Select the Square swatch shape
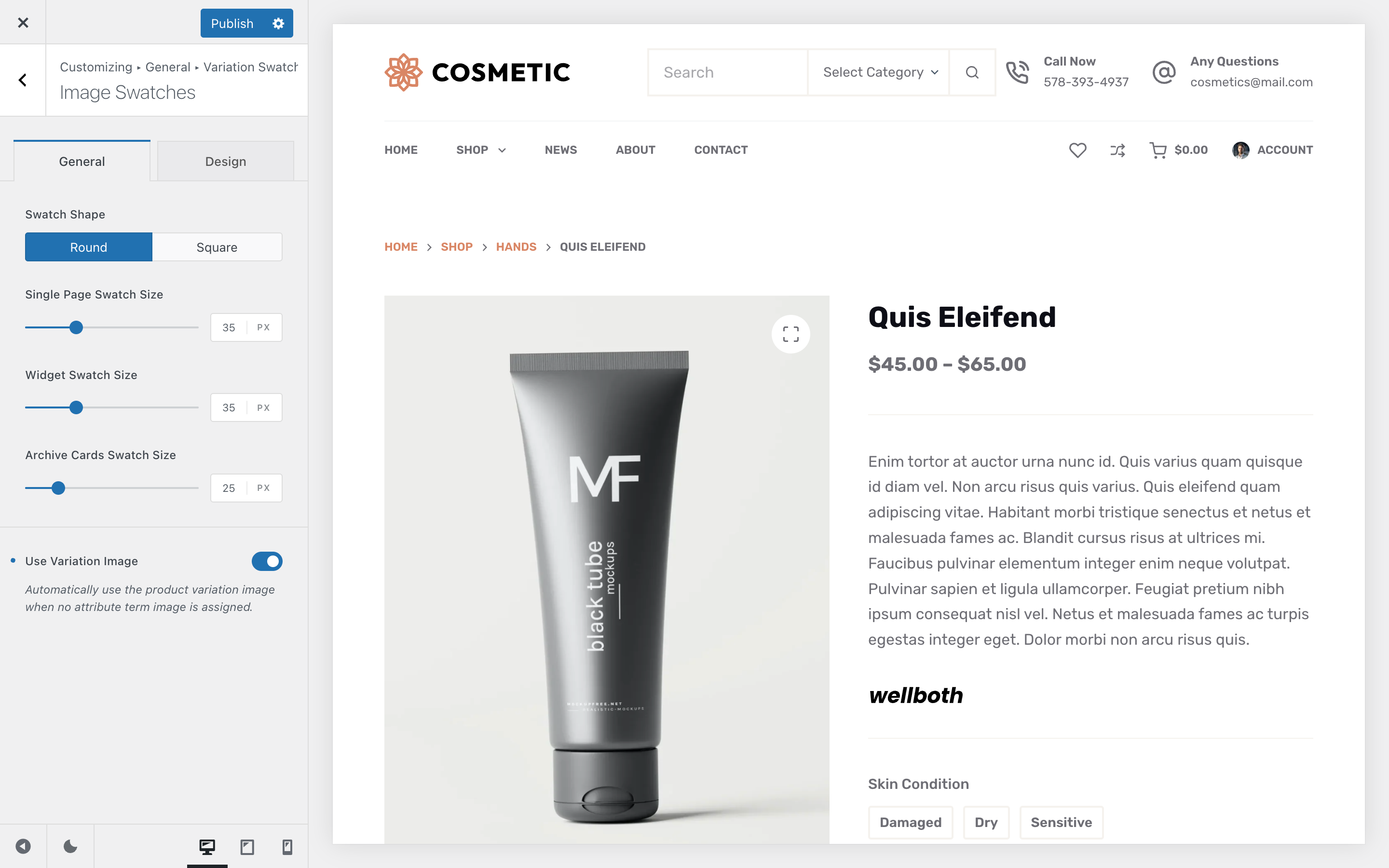The width and height of the screenshot is (1389, 868). (217, 247)
